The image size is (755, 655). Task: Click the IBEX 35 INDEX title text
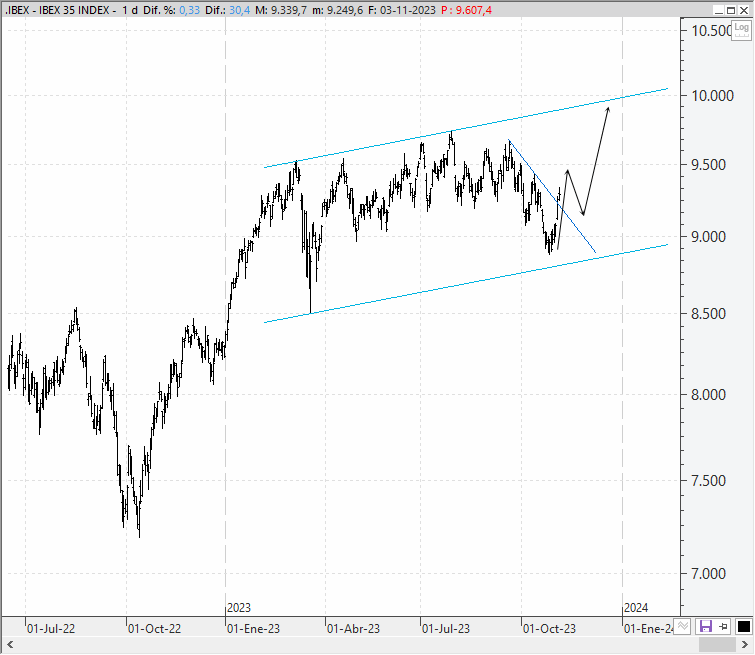75,10
